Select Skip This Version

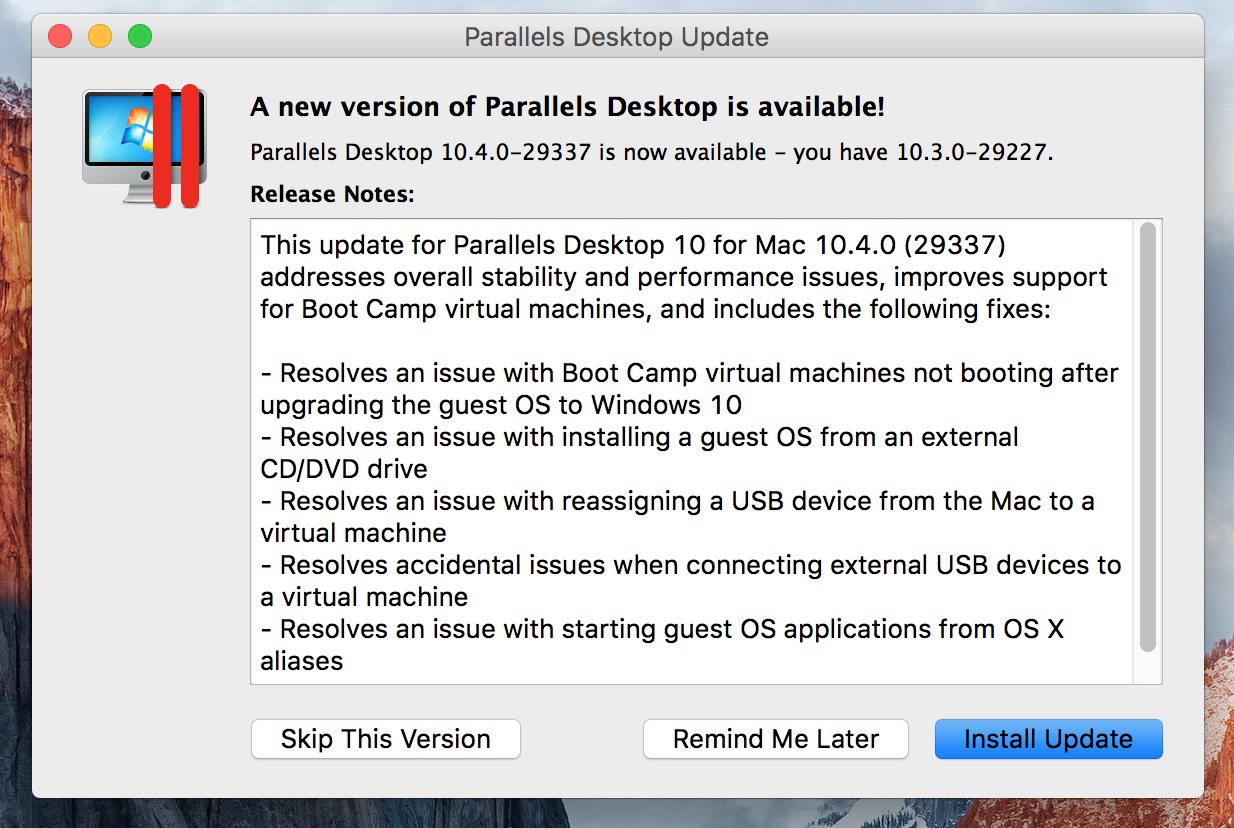coord(385,739)
